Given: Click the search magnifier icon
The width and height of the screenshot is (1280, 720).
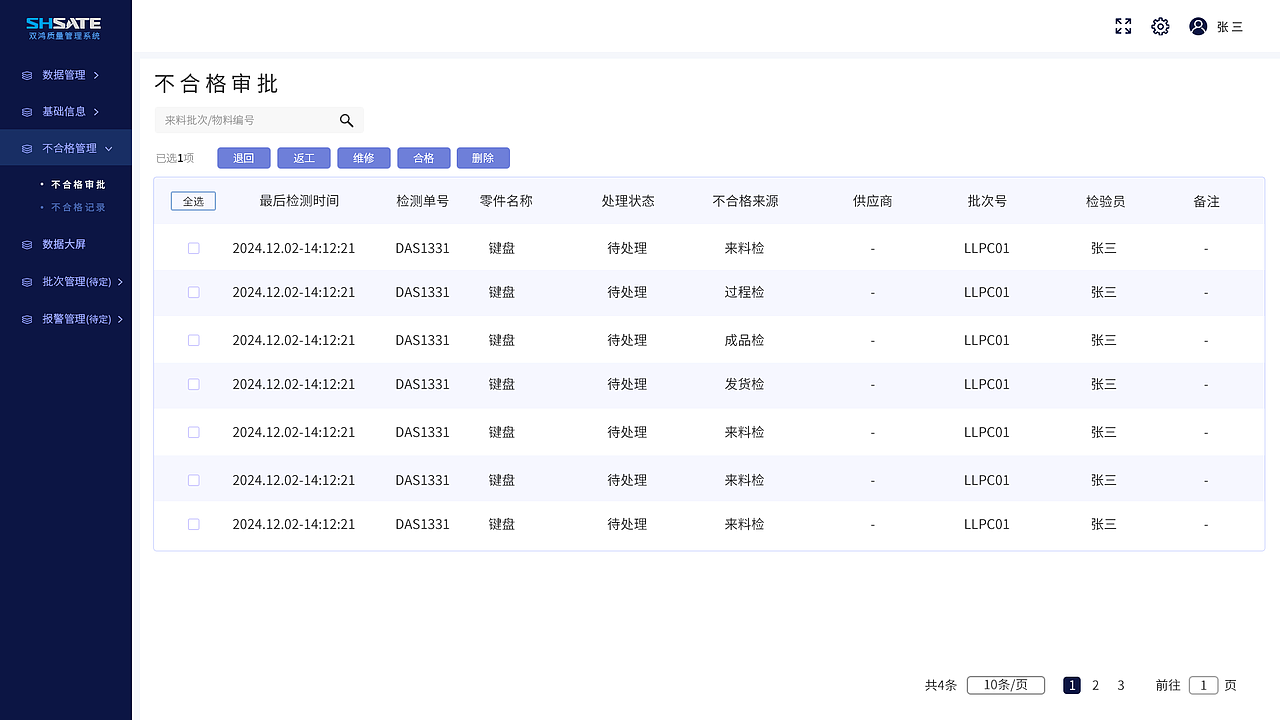Looking at the screenshot, I should tap(346, 120).
